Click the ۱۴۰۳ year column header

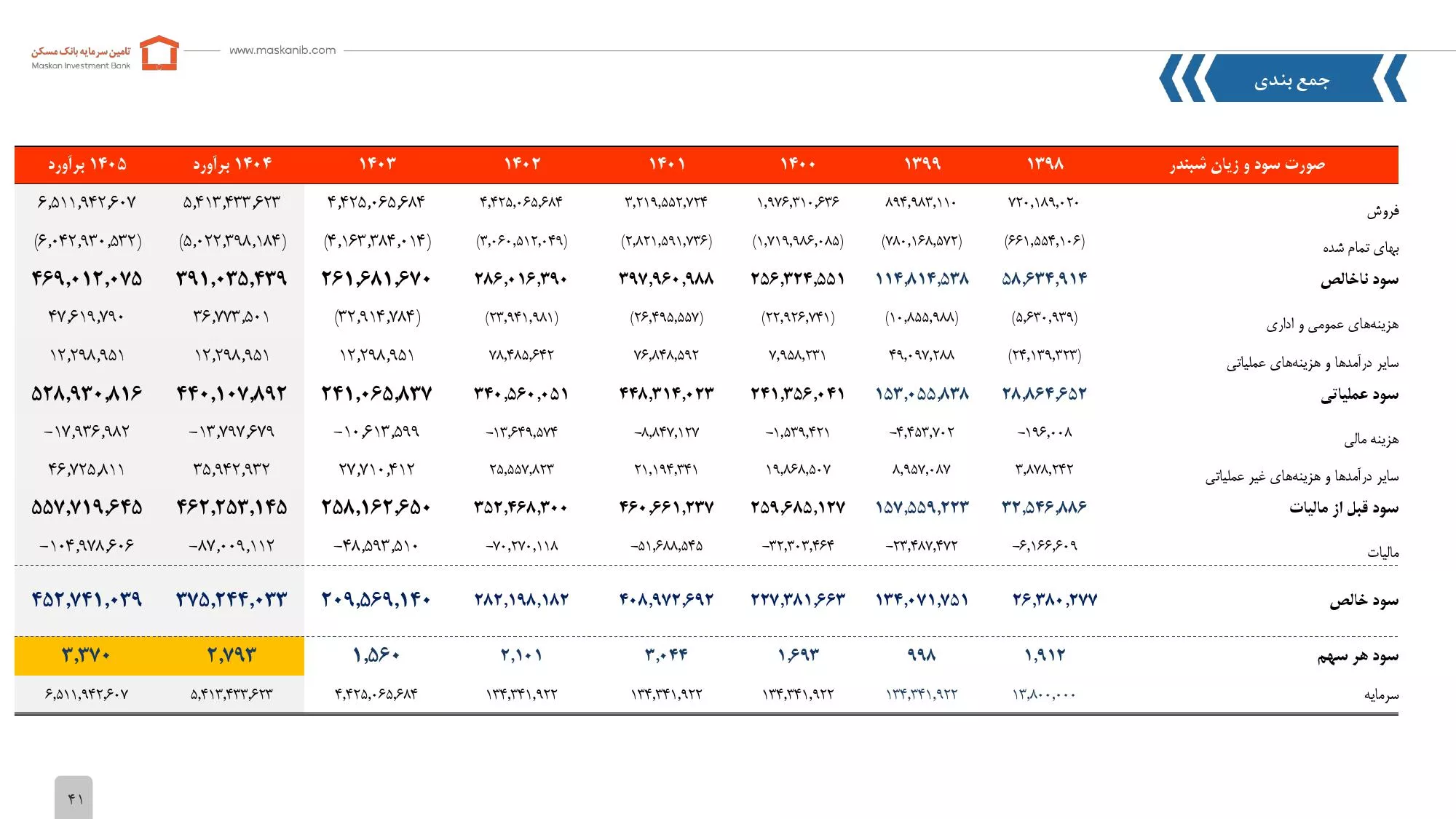(x=377, y=164)
